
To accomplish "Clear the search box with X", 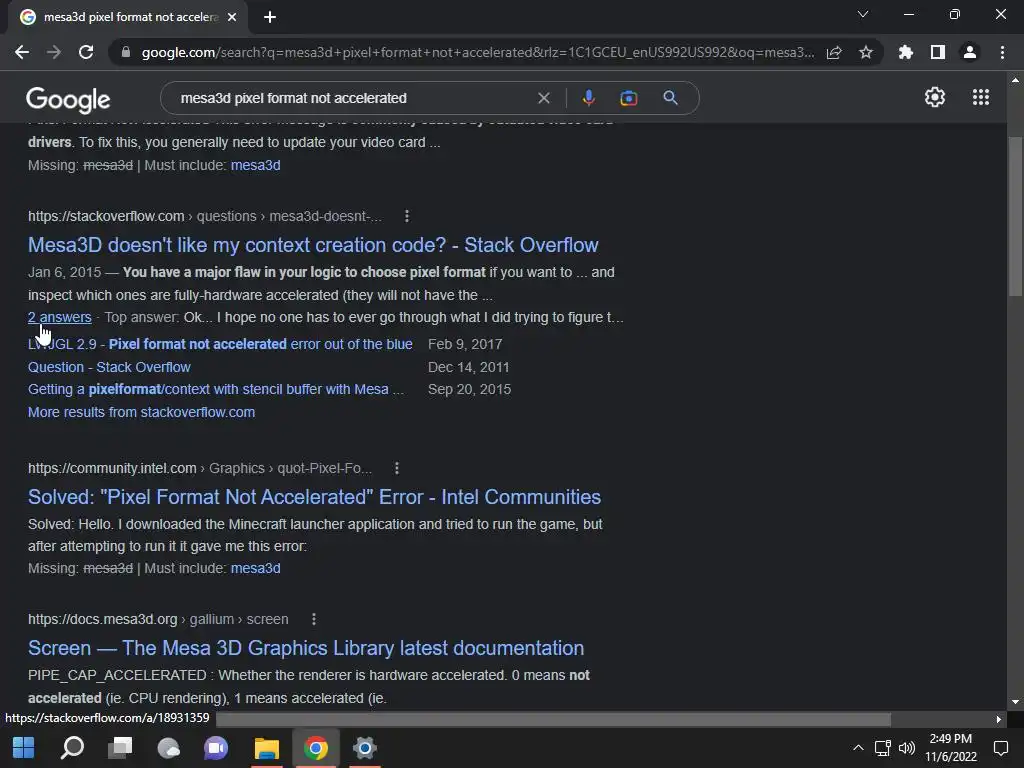I will (x=543, y=98).
